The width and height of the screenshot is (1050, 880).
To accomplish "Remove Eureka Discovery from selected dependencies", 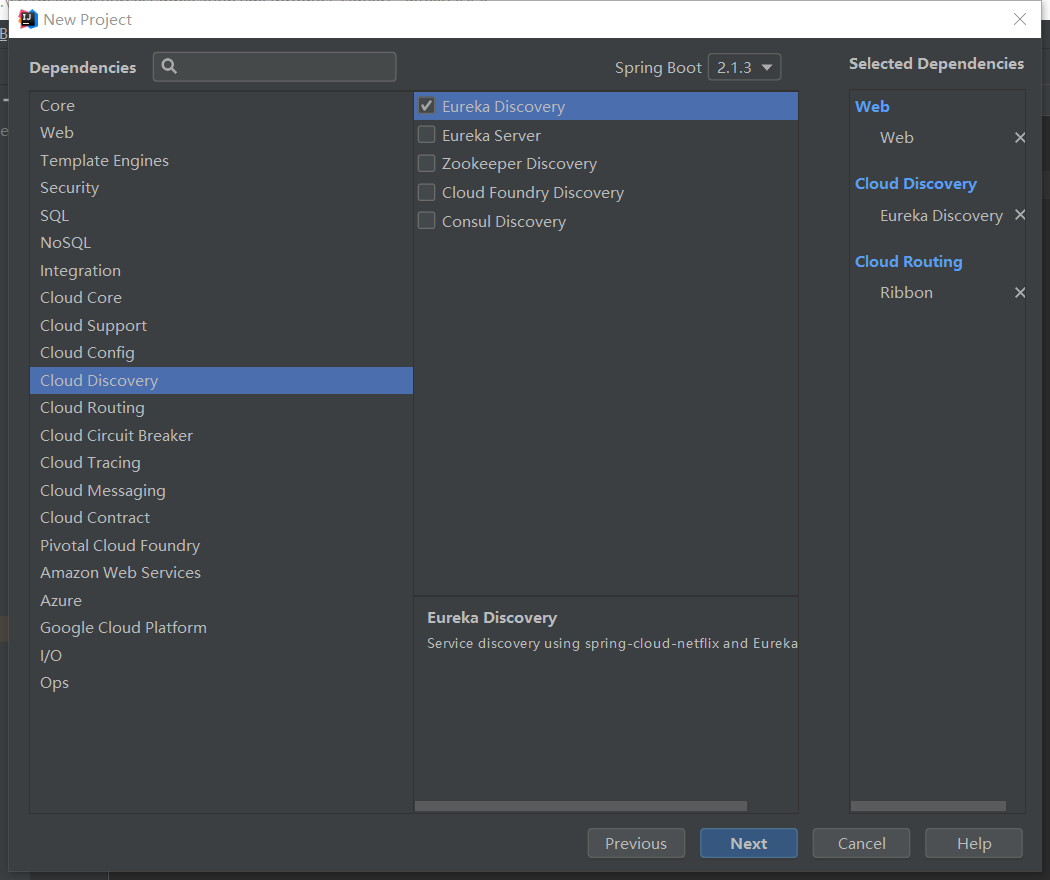I will point(1020,215).
